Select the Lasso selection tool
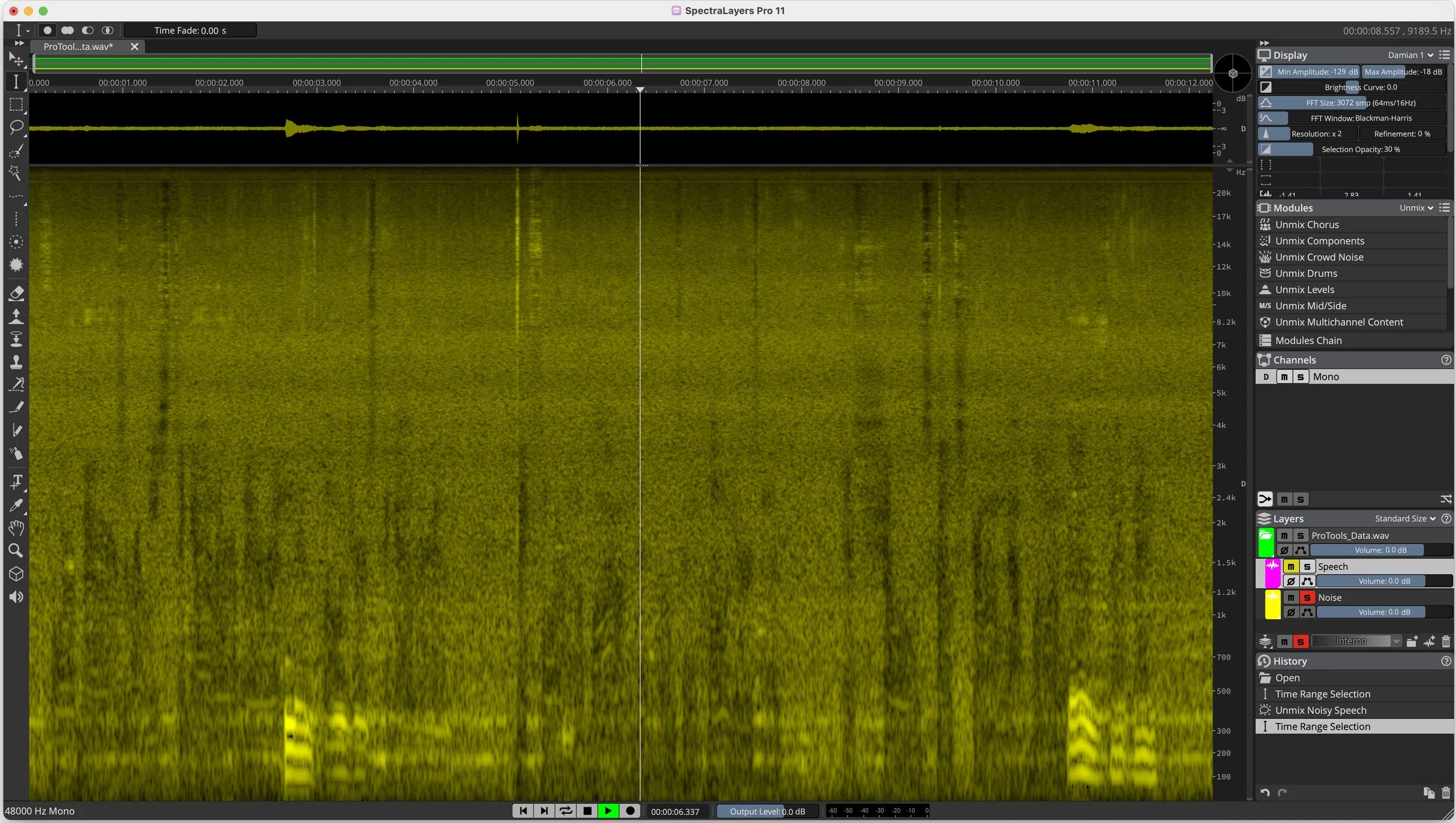1456x823 pixels. [16, 127]
